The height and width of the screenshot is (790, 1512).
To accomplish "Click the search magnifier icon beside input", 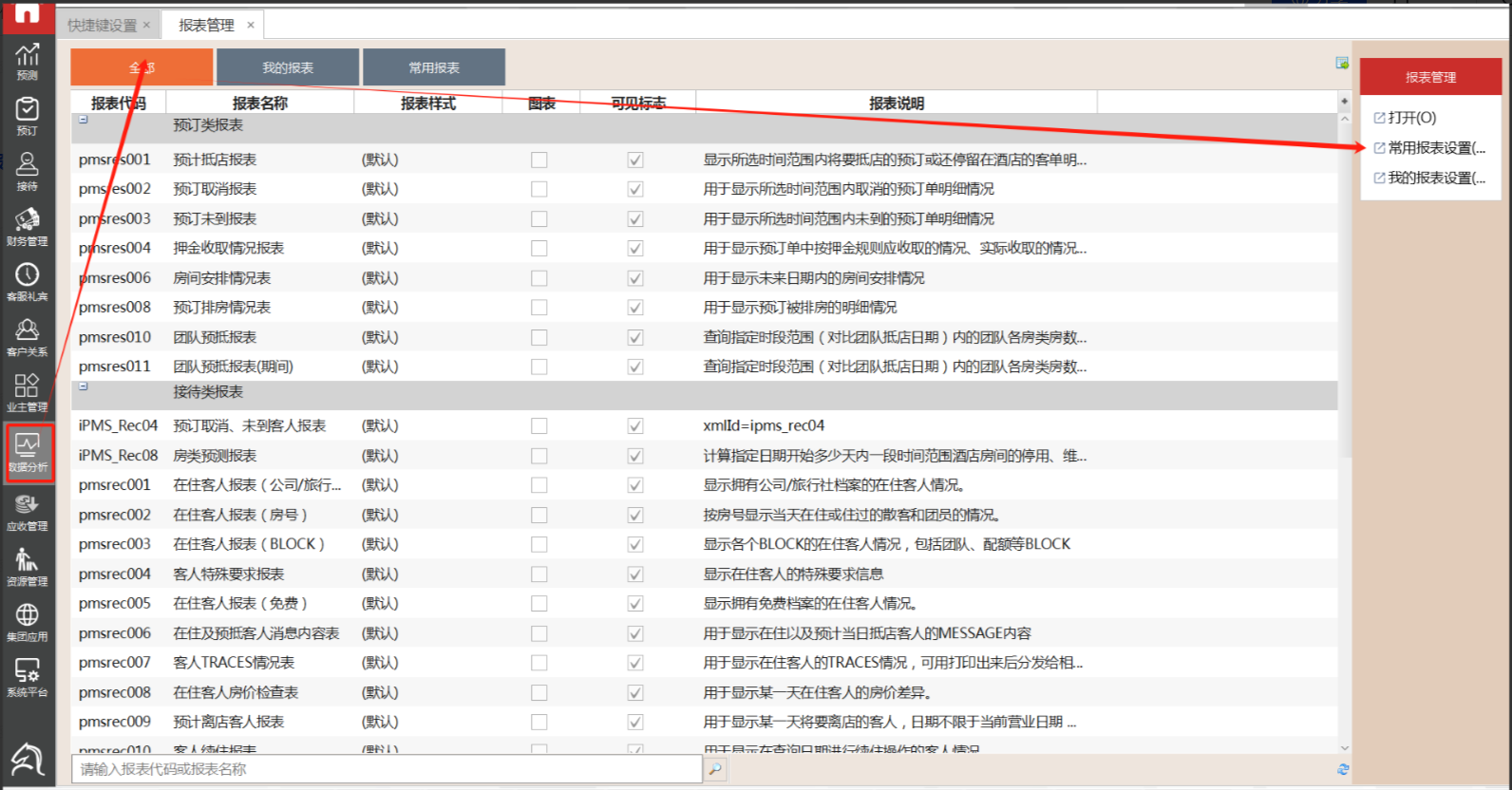I will pyautogui.click(x=715, y=769).
